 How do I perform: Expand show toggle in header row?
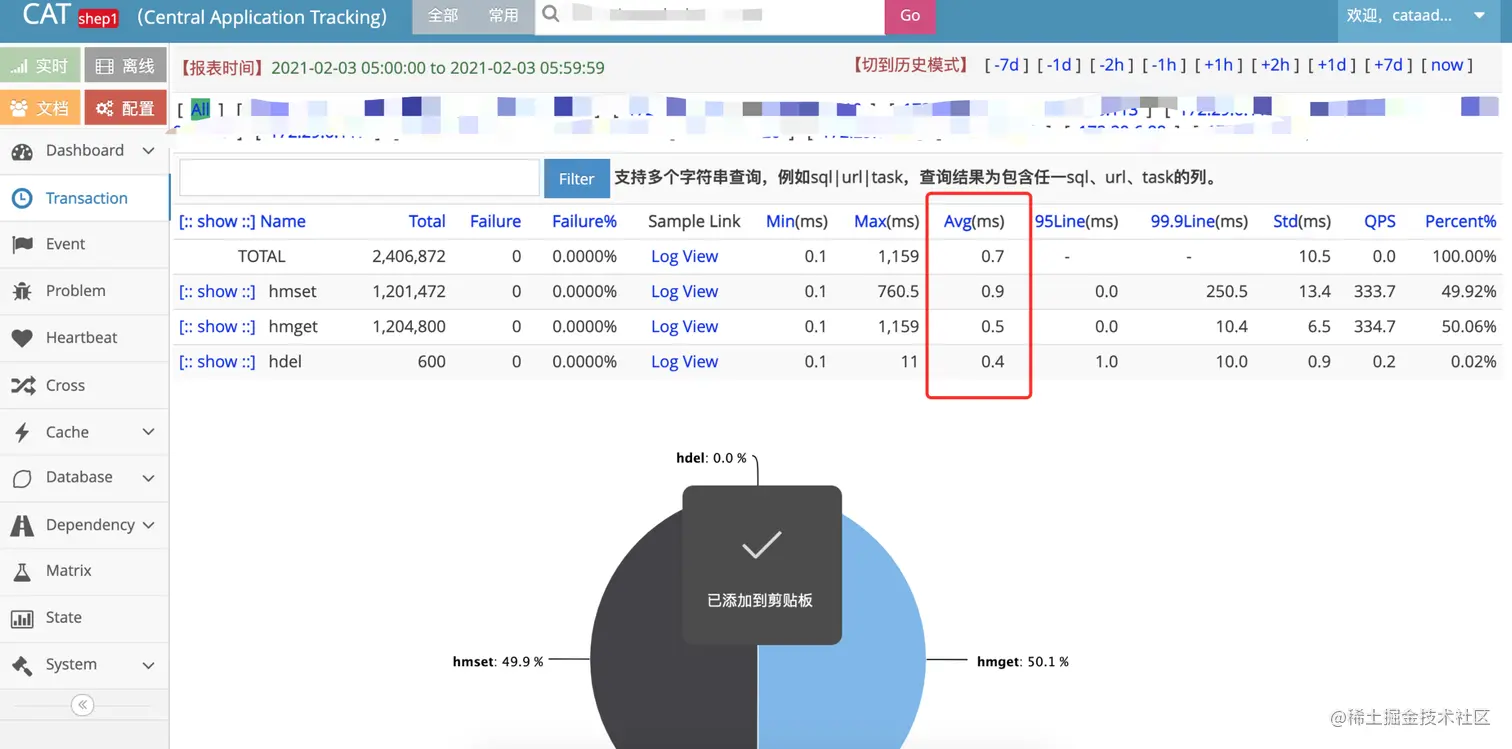point(217,222)
